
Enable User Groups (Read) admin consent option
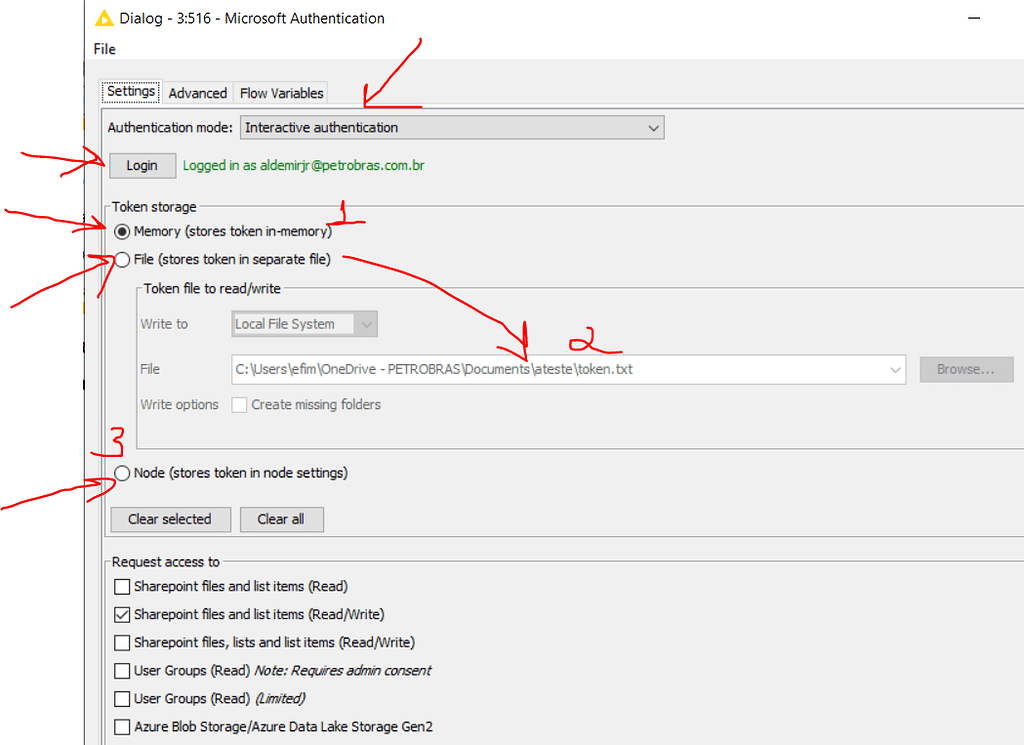(122, 670)
